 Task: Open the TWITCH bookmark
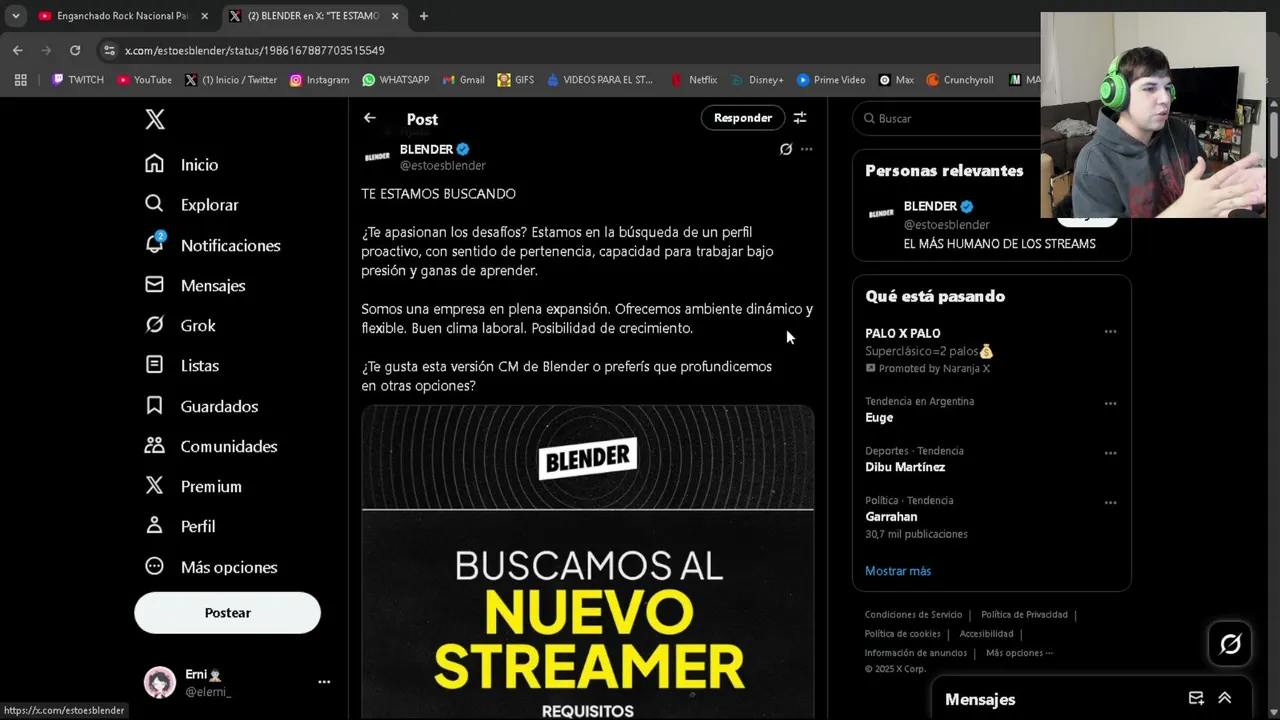click(78, 80)
